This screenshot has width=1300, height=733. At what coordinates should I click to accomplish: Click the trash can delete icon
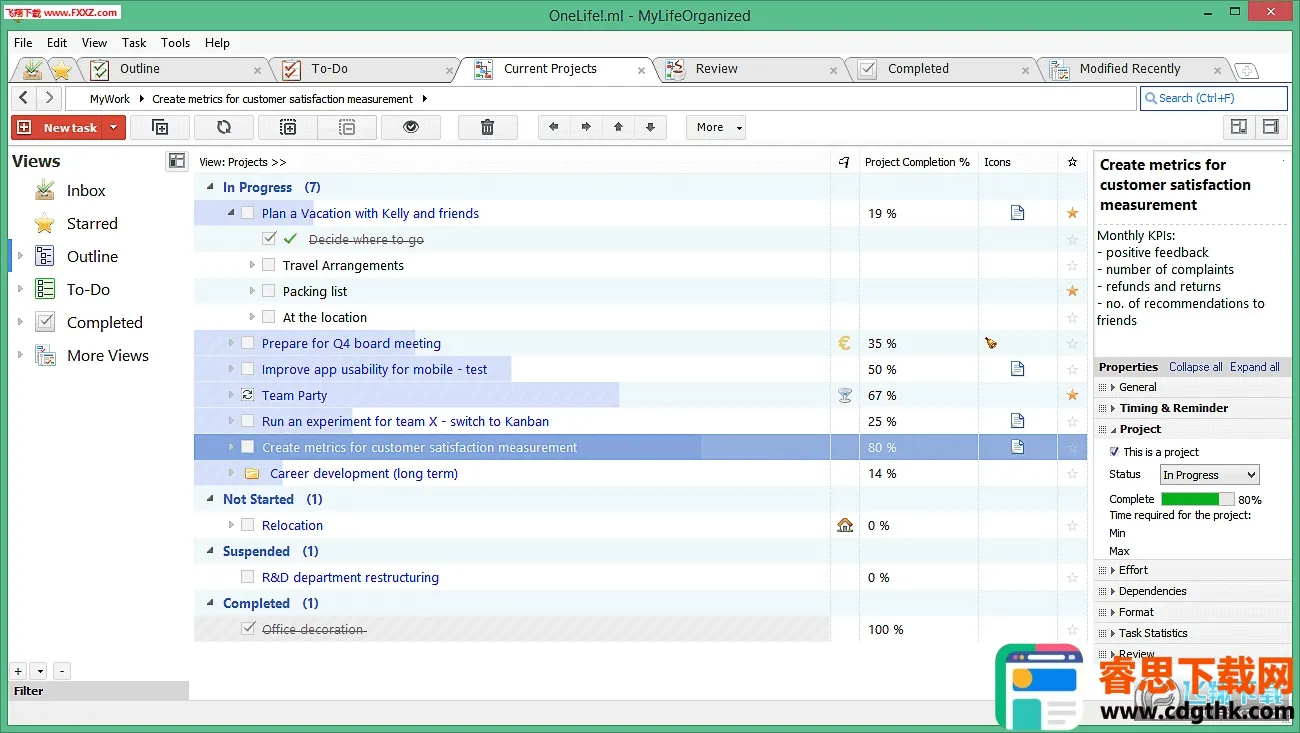pyautogui.click(x=487, y=127)
